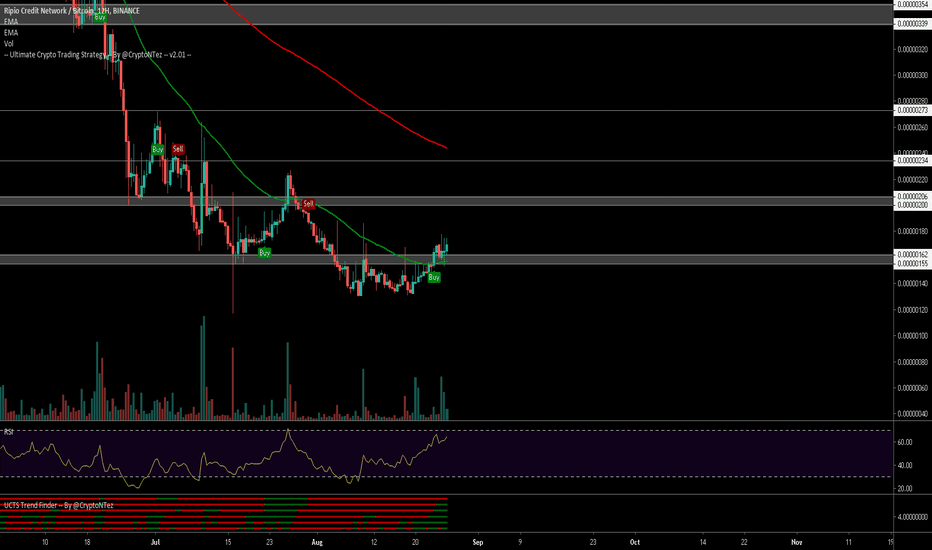932x550 pixels.
Task: Click the Sep label on the time axis
Action: pos(477,542)
